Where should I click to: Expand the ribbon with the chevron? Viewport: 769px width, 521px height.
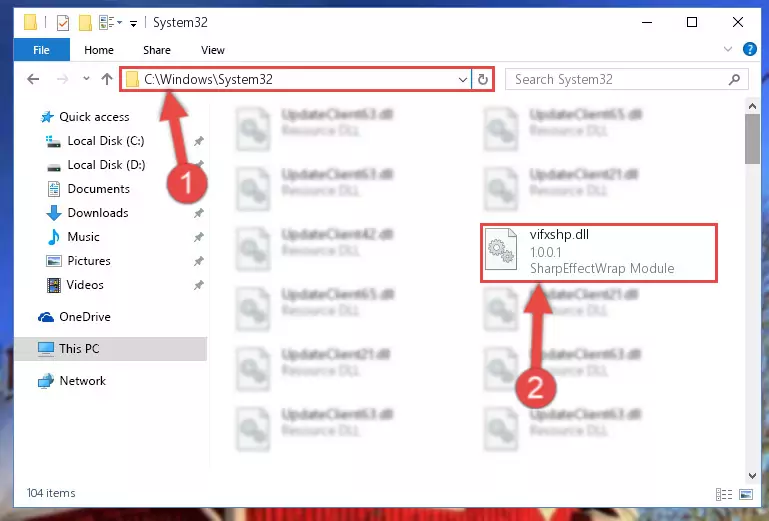(x=728, y=49)
